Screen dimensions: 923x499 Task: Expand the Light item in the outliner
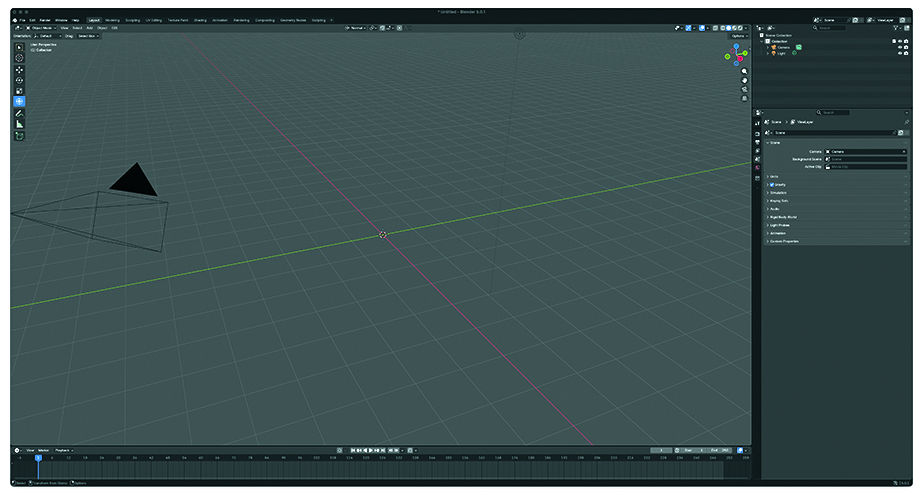pyautogui.click(x=767, y=54)
